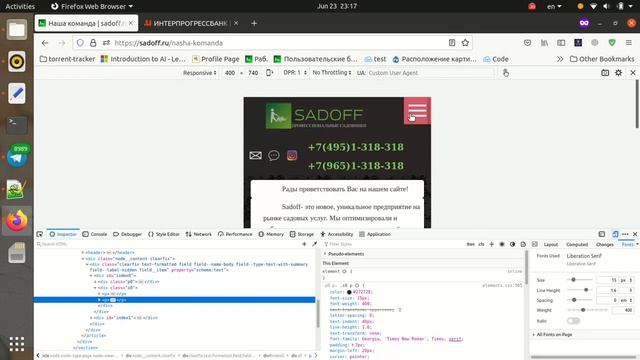The width and height of the screenshot is (640, 360).
Task: Click the SADOFF logo image
Action: 316,116
